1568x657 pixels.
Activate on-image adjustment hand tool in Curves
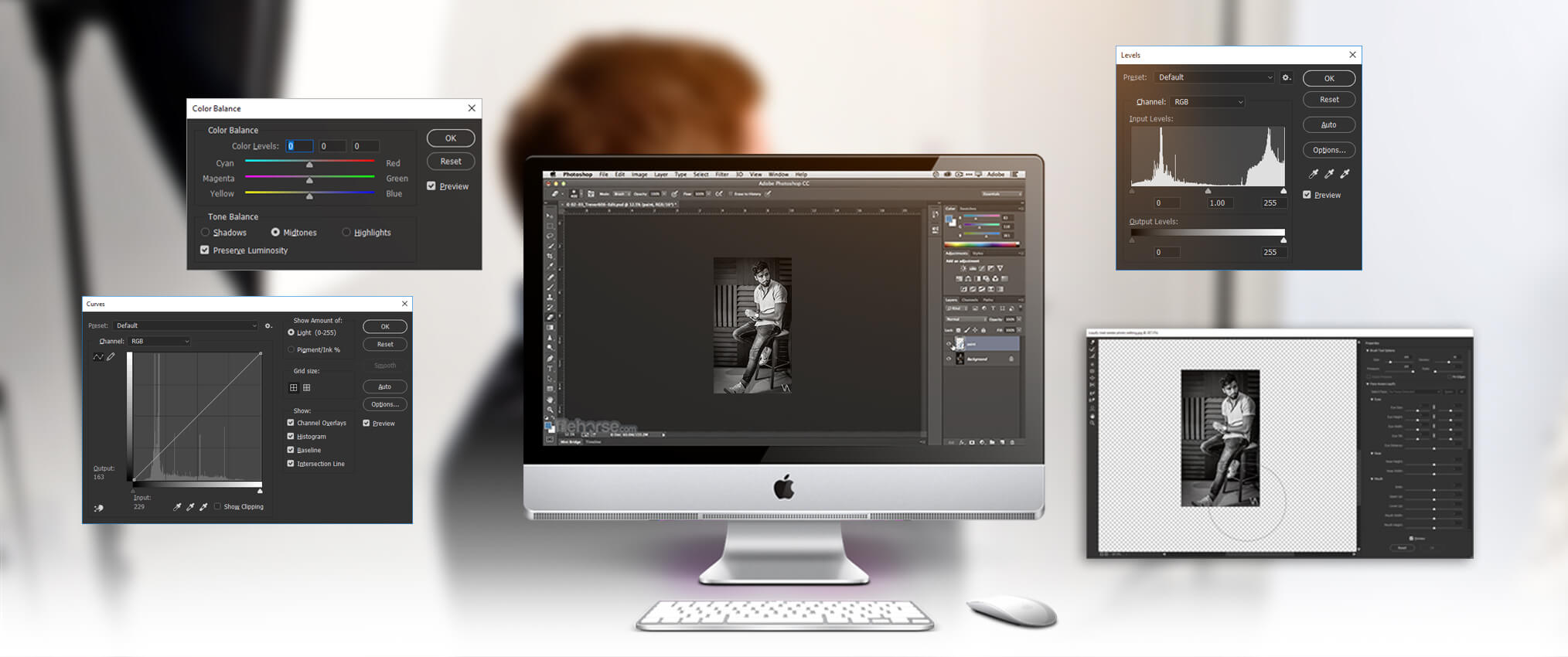[98, 508]
